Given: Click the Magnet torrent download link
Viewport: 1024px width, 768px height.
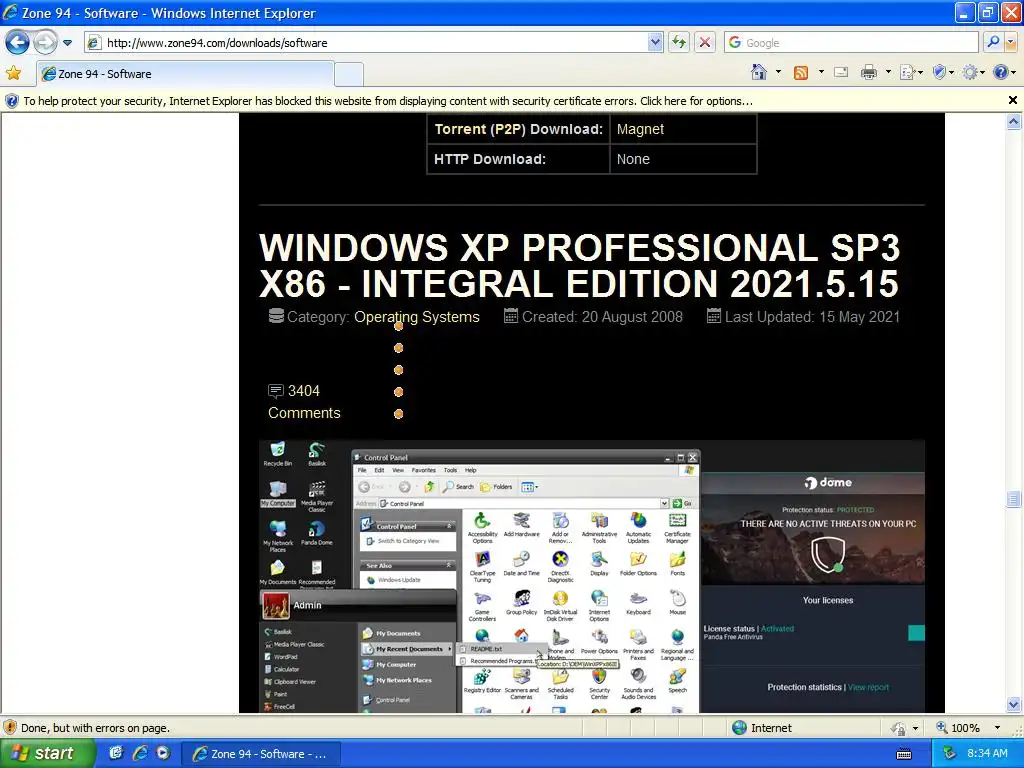Looking at the screenshot, I should [x=640, y=129].
